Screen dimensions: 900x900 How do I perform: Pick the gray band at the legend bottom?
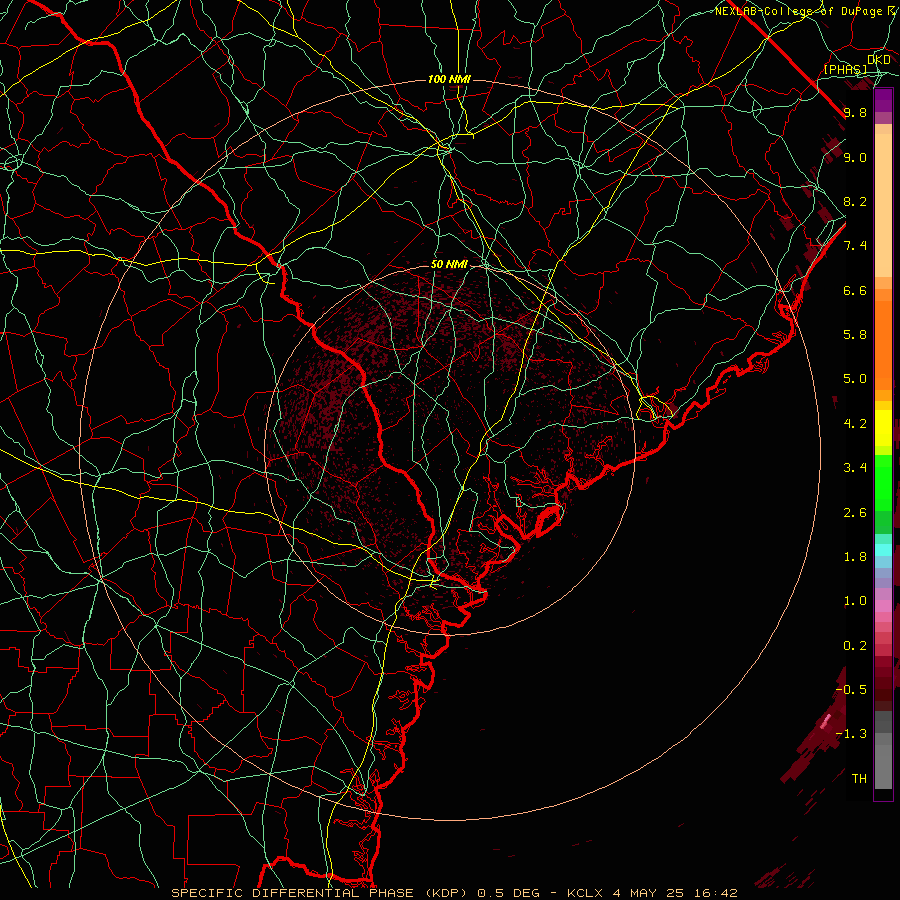(x=883, y=763)
